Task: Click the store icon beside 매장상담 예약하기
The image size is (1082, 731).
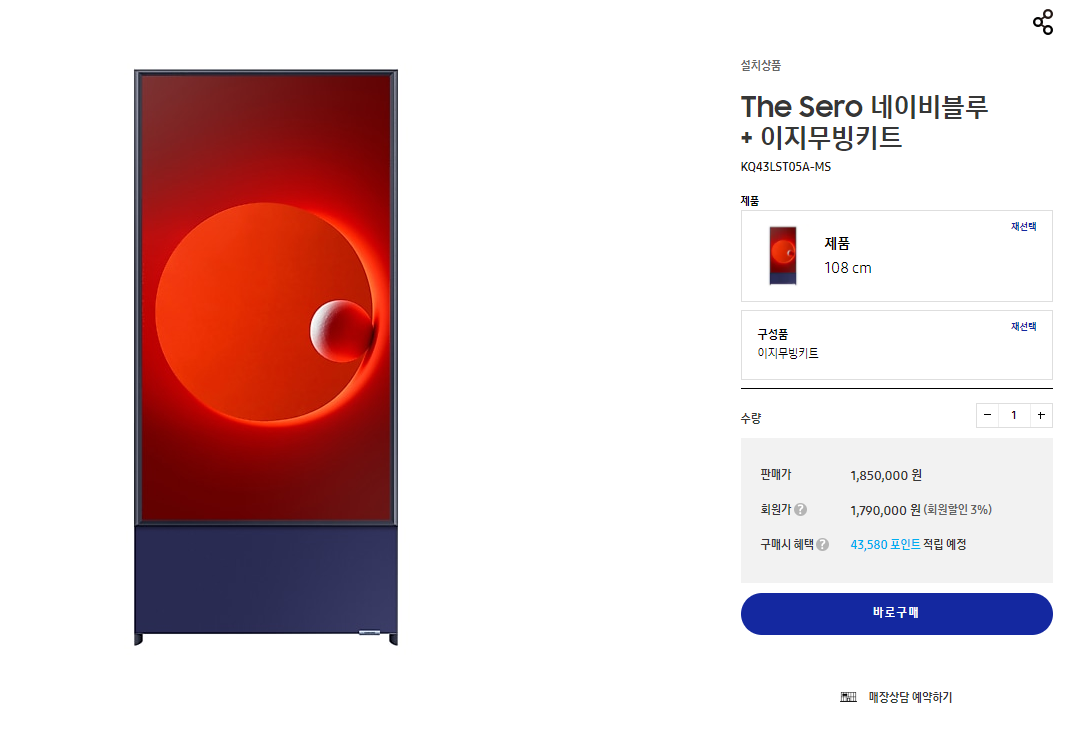Action: [848, 697]
